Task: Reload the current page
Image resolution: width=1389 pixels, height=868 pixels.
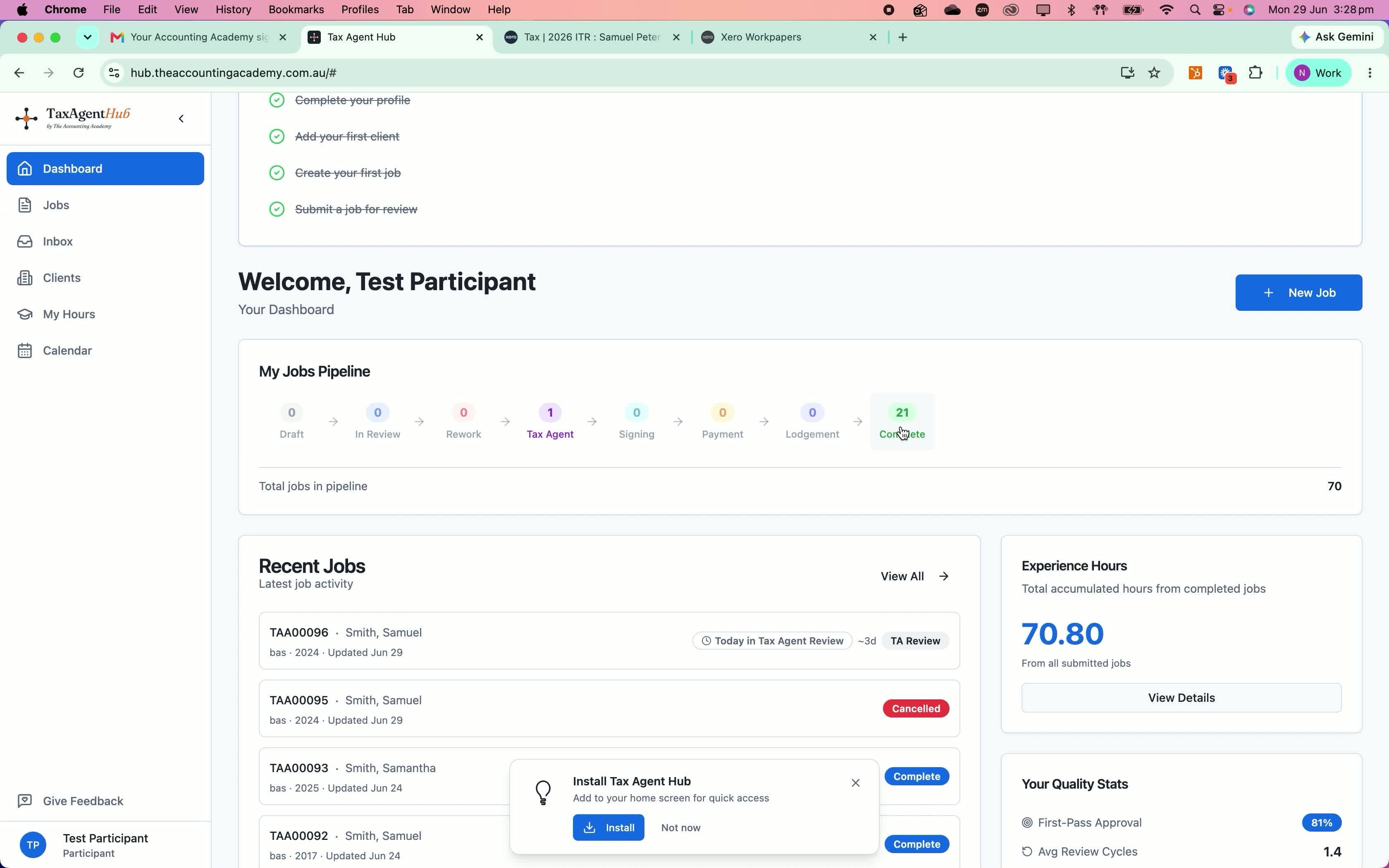Action: [x=79, y=73]
